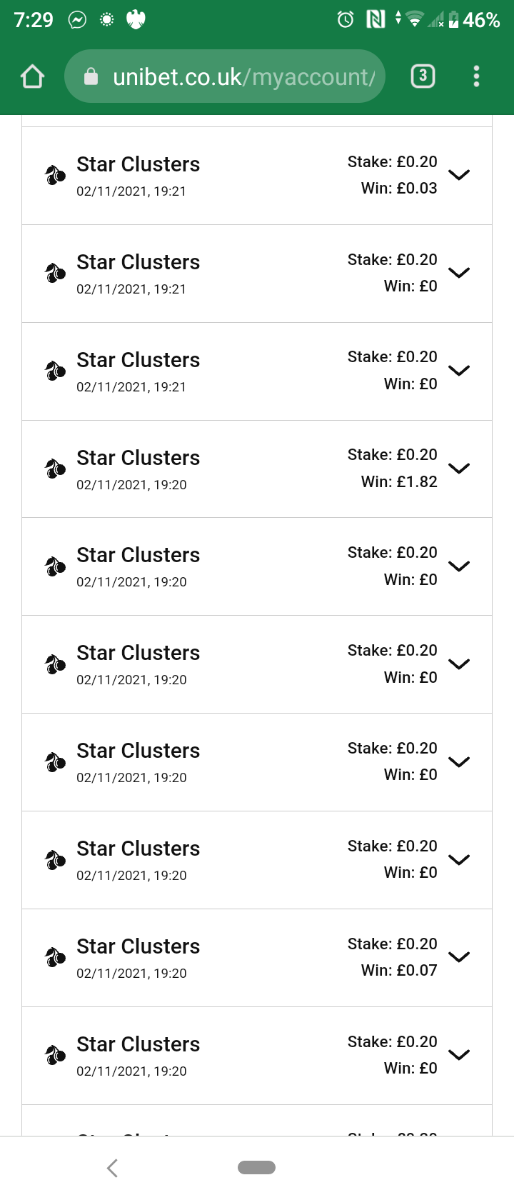Tap the Messenger notification icon
Viewport: 514px width, 1200px height.
click(77, 19)
